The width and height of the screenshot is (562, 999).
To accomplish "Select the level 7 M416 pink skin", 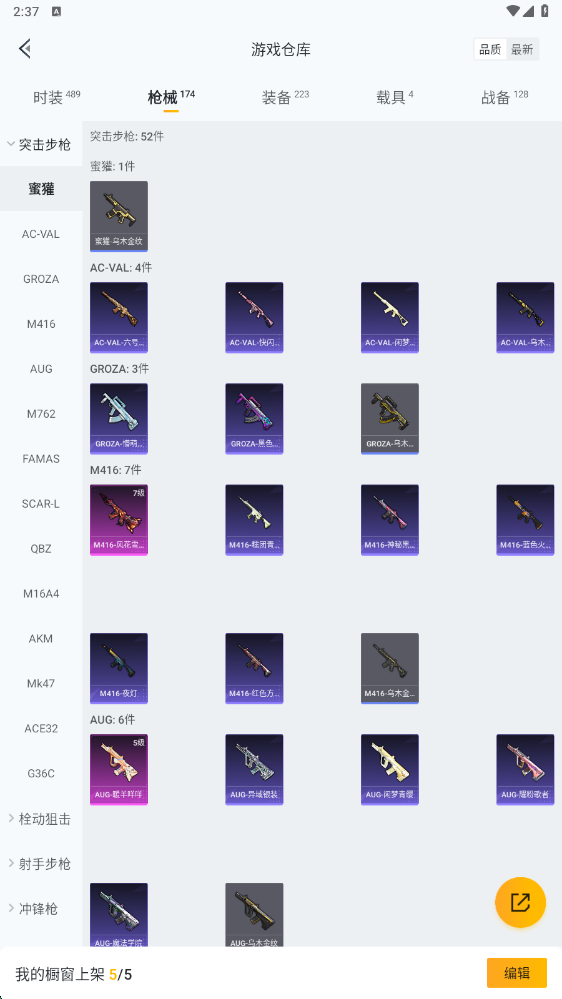I will click(x=119, y=520).
